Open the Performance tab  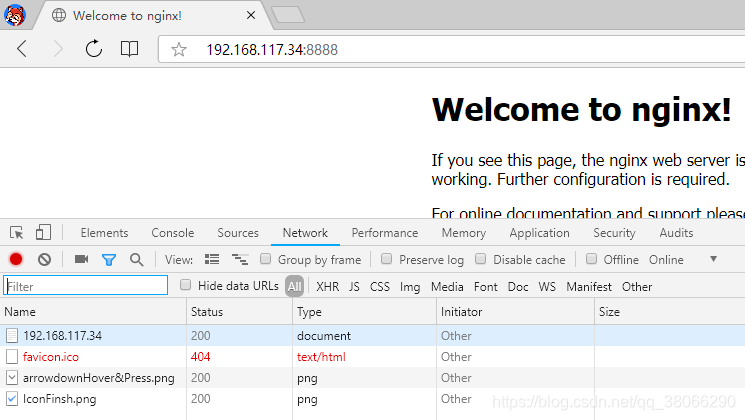tap(384, 233)
